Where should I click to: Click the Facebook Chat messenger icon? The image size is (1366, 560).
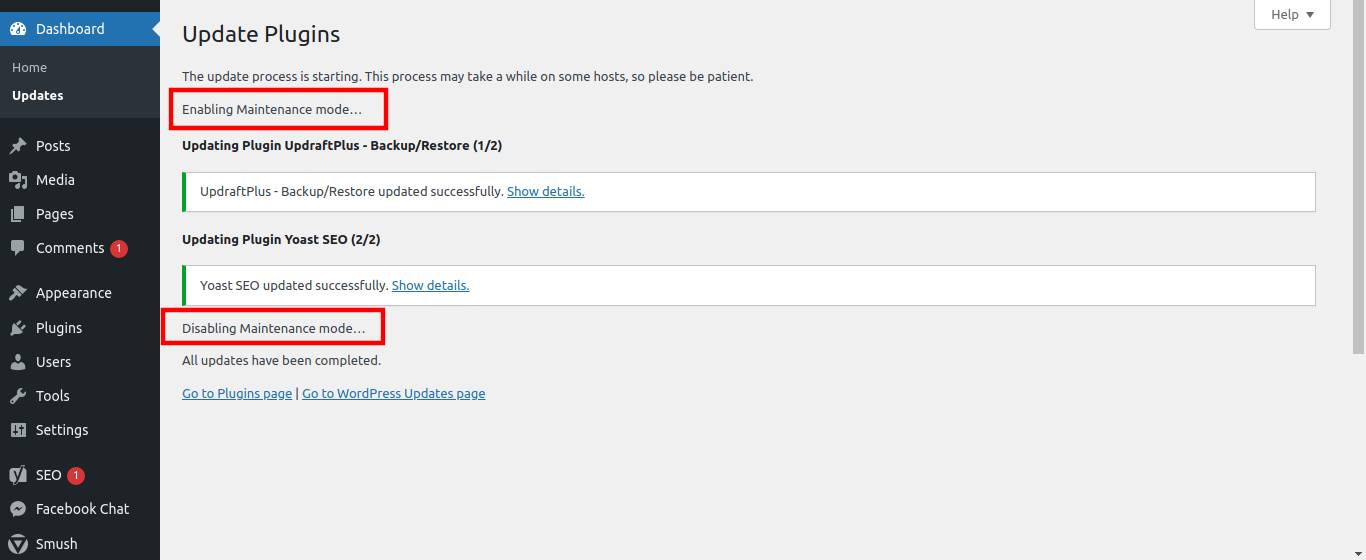18,509
